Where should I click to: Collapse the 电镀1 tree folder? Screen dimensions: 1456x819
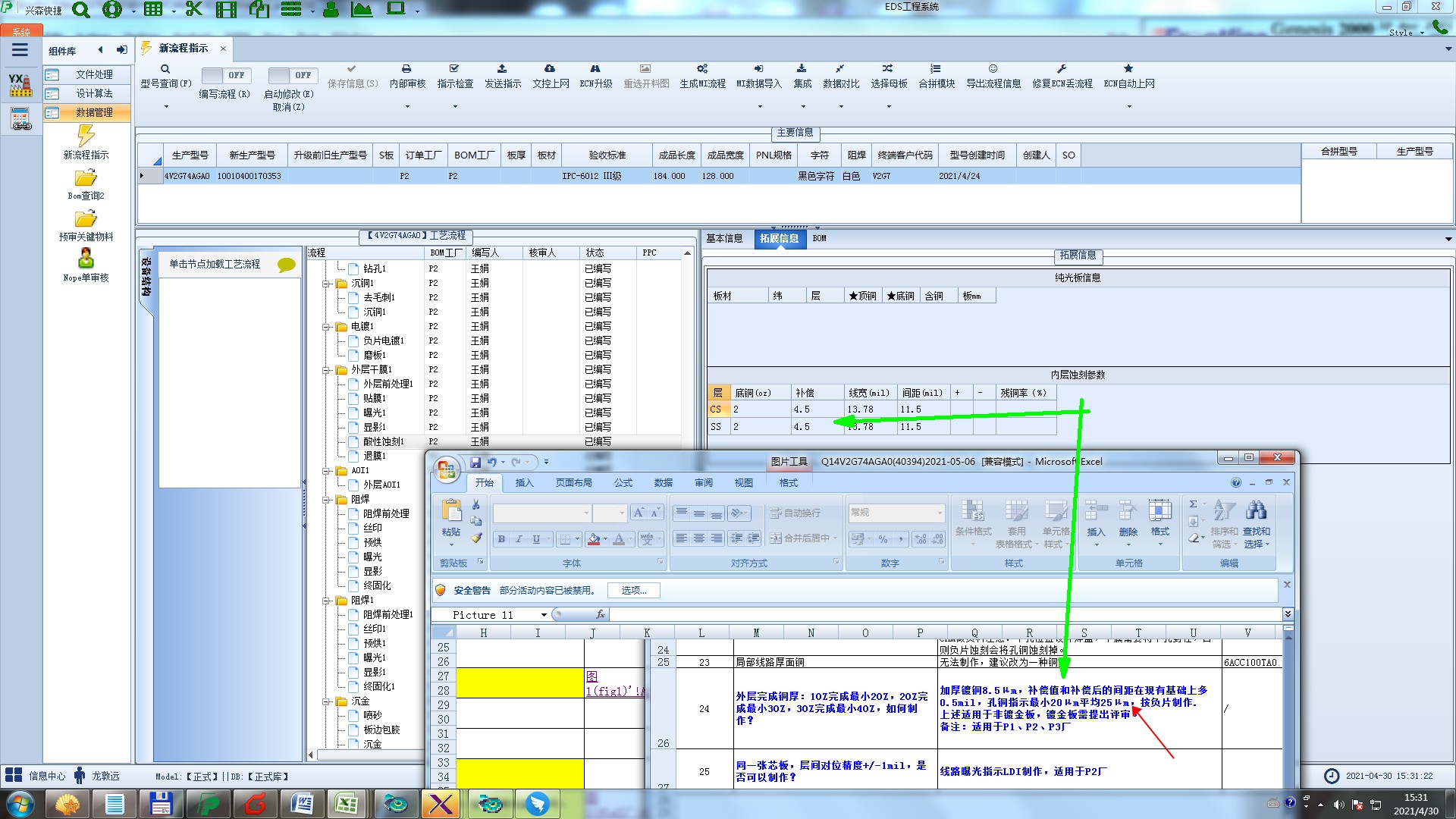pyautogui.click(x=326, y=327)
